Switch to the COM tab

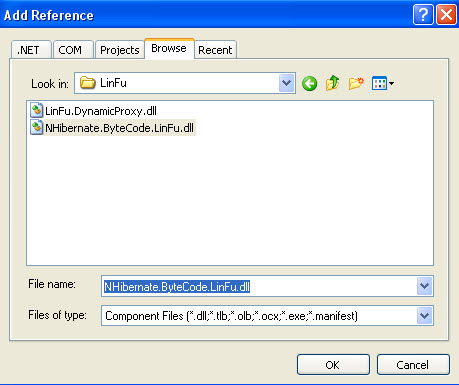click(x=73, y=50)
